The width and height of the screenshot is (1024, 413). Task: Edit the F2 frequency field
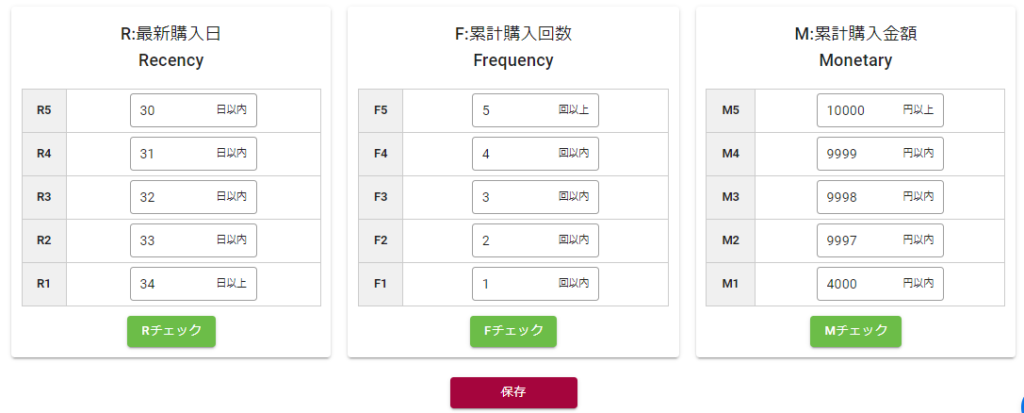click(518, 241)
